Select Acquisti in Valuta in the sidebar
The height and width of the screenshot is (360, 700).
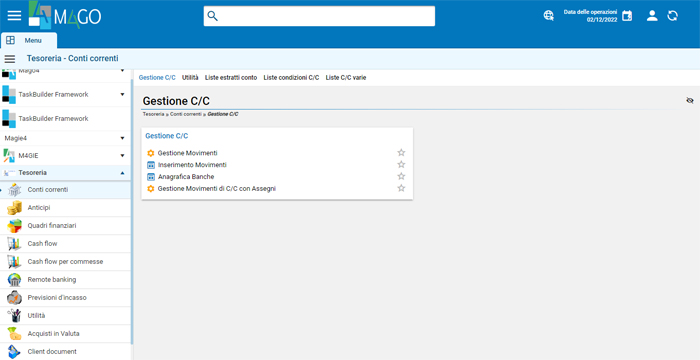click(x=65, y=334)
